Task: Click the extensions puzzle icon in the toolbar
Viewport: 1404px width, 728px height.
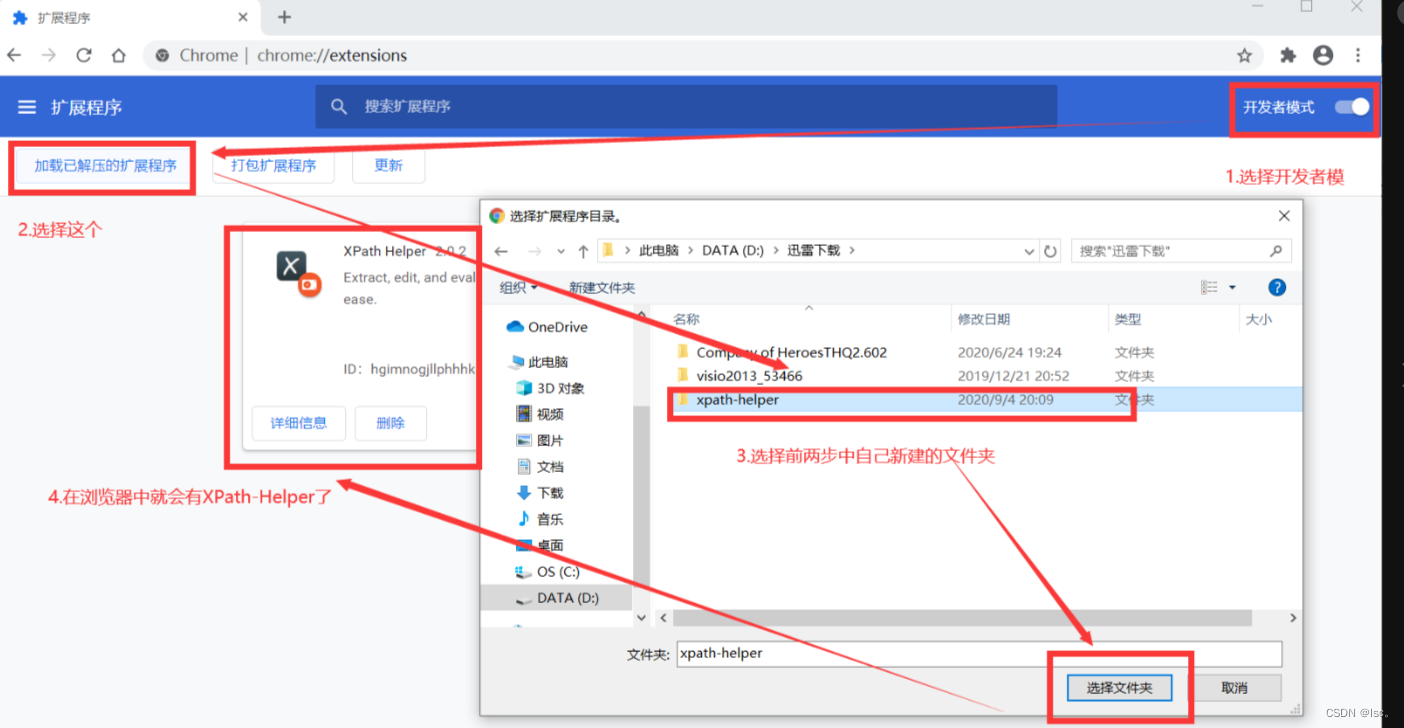Action: [1288, 55]
